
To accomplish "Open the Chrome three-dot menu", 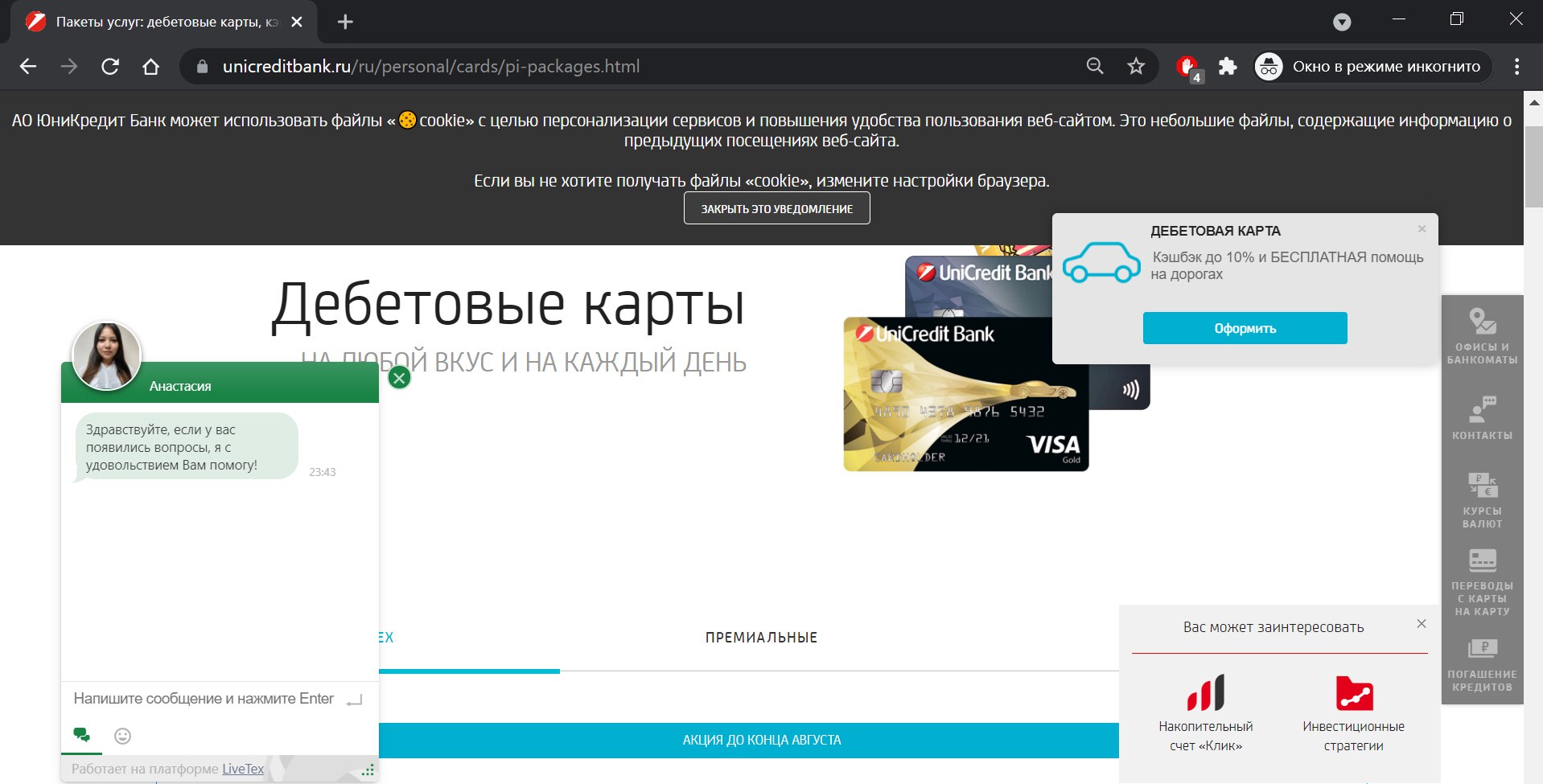I will point(1516,67).
